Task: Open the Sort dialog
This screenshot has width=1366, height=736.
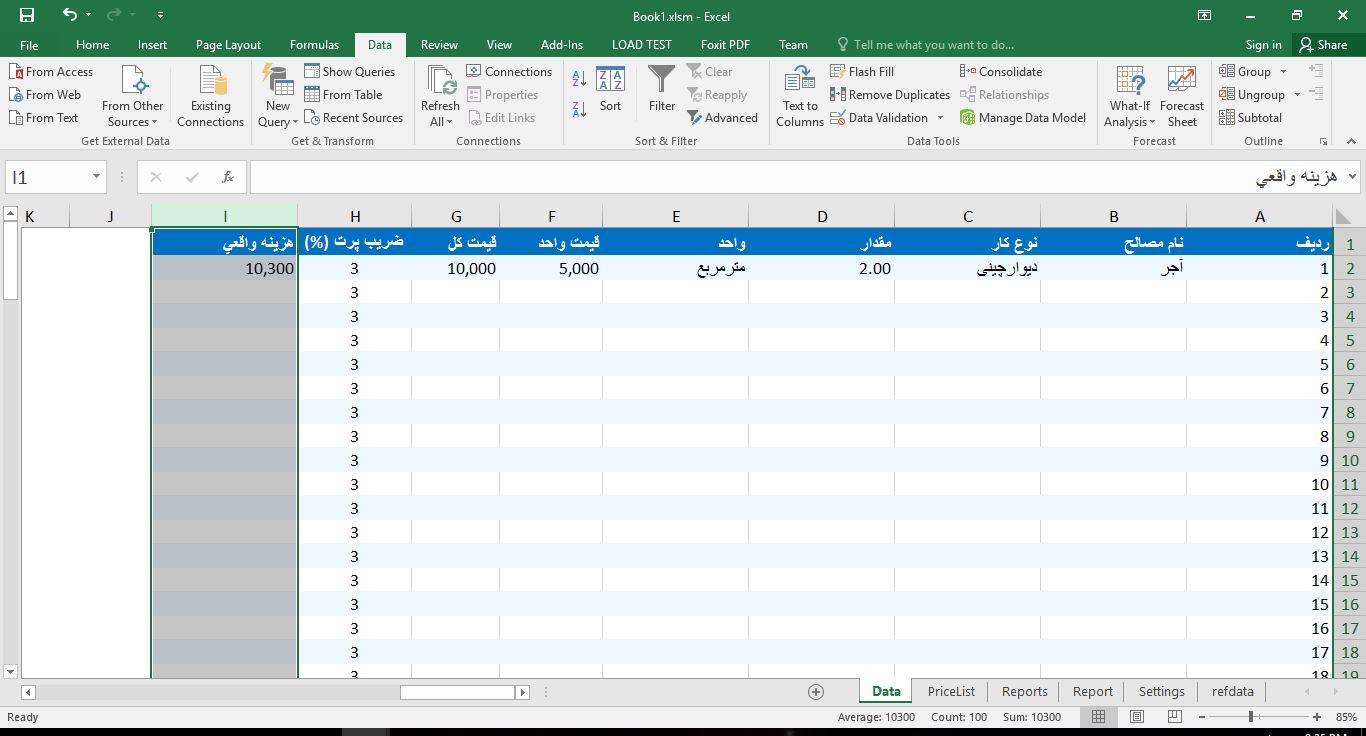Action: [610, 90]
